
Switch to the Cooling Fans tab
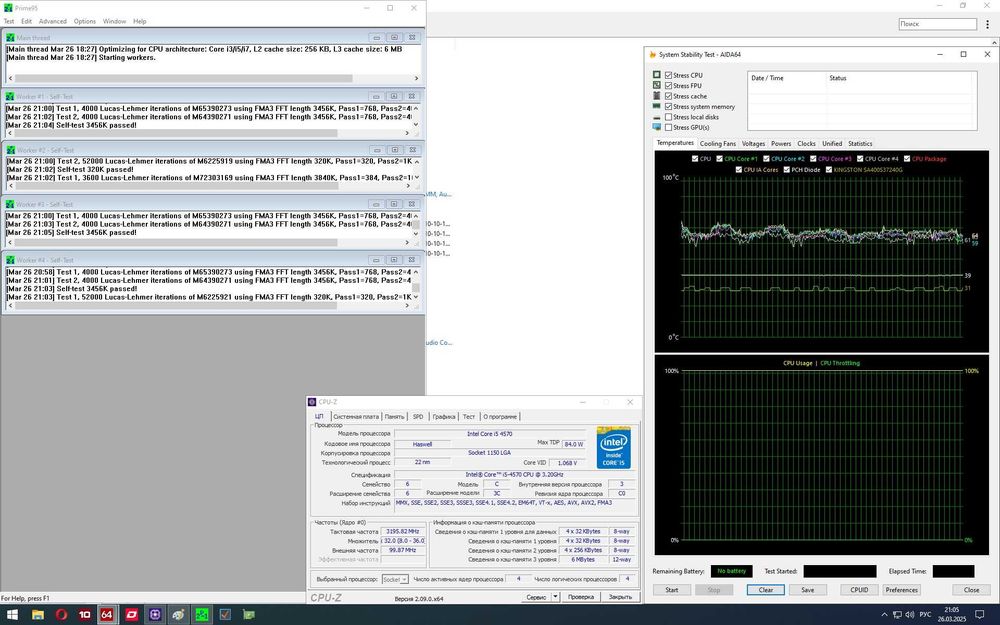(718, 143)
